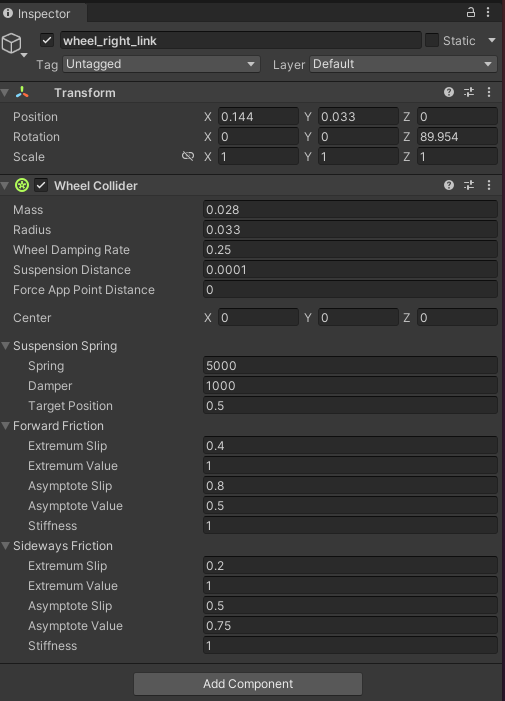Toggle the GameObject active checkbox
505x701 pixels.
47,40
